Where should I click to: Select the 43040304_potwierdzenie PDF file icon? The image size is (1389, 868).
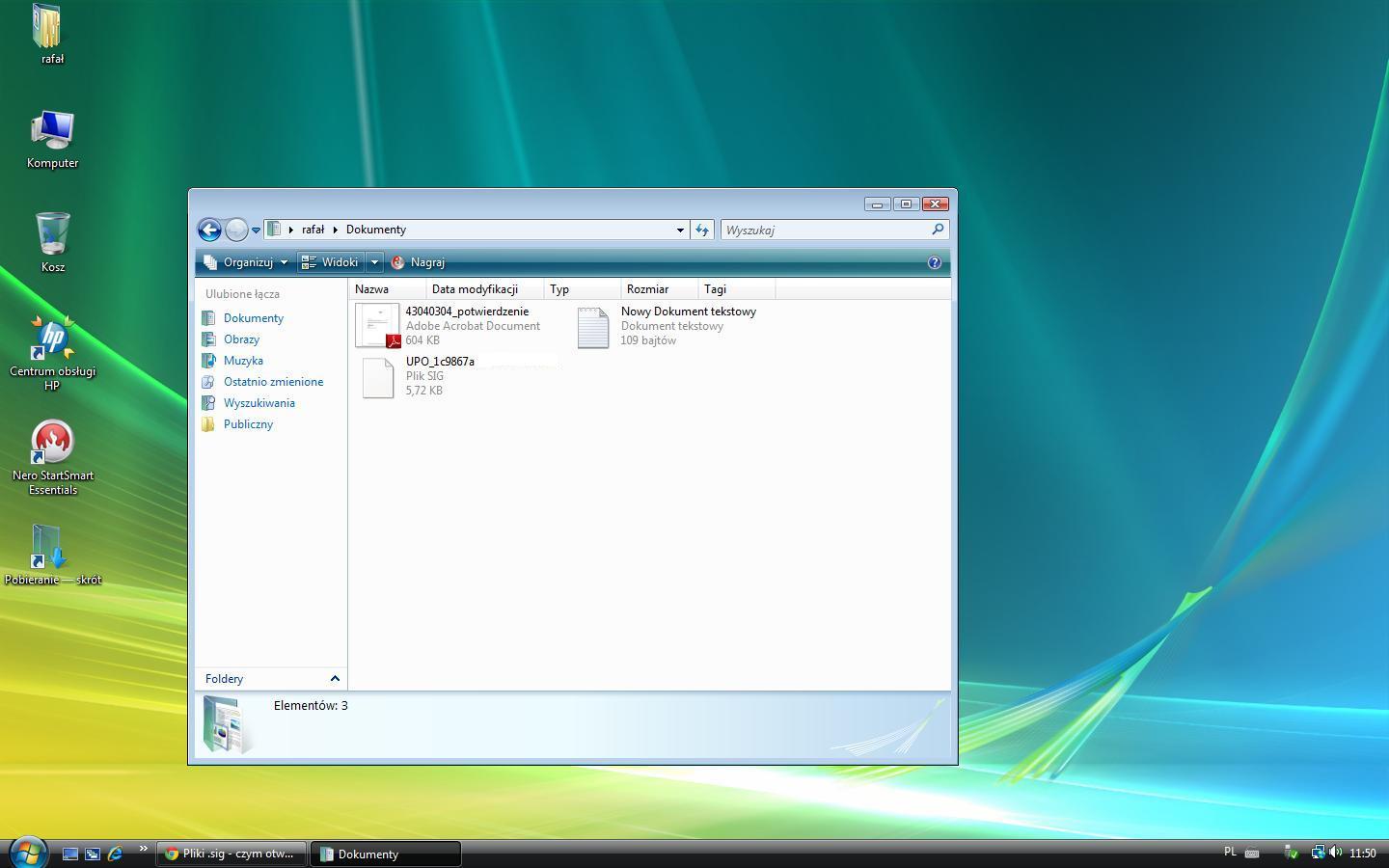click(377, 326)
